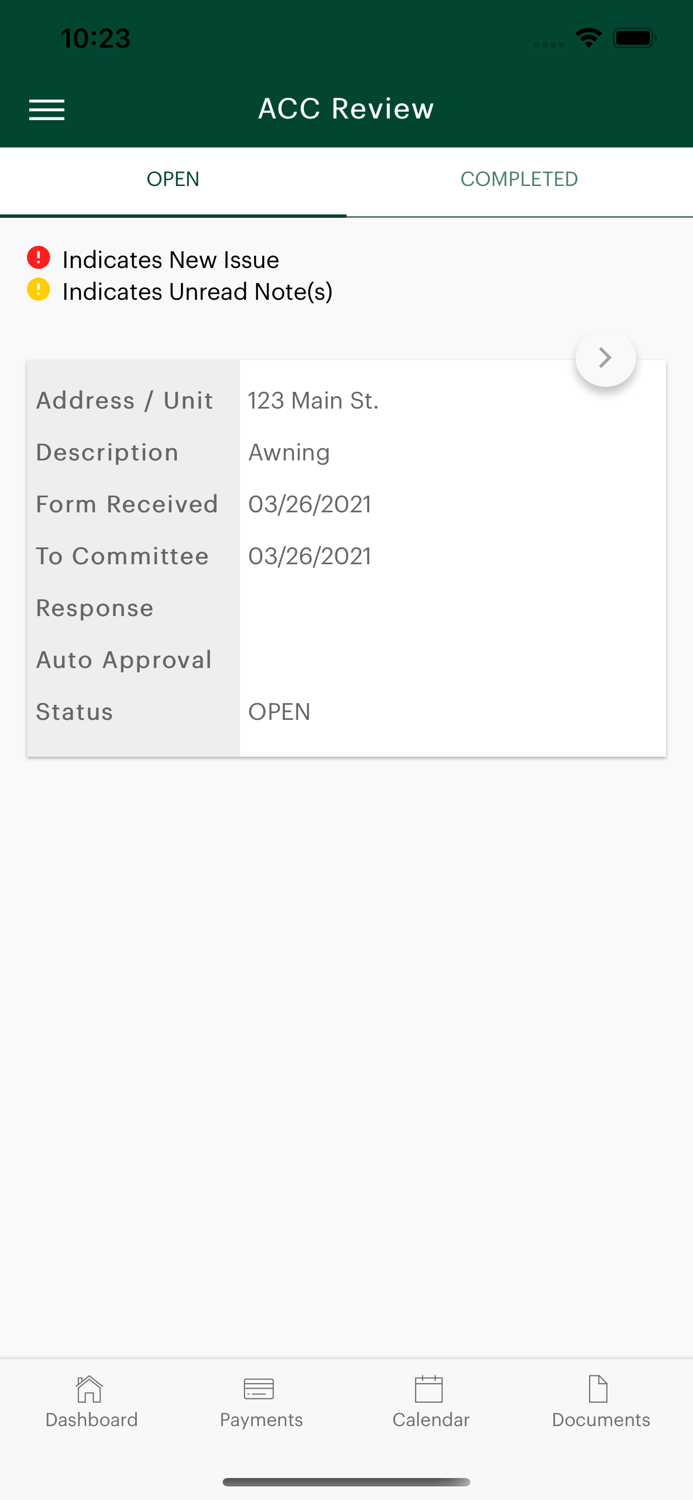Tap the Payments card icon
The width and height of the screenshot is (693, 1500).
[x=259, y=1389]
